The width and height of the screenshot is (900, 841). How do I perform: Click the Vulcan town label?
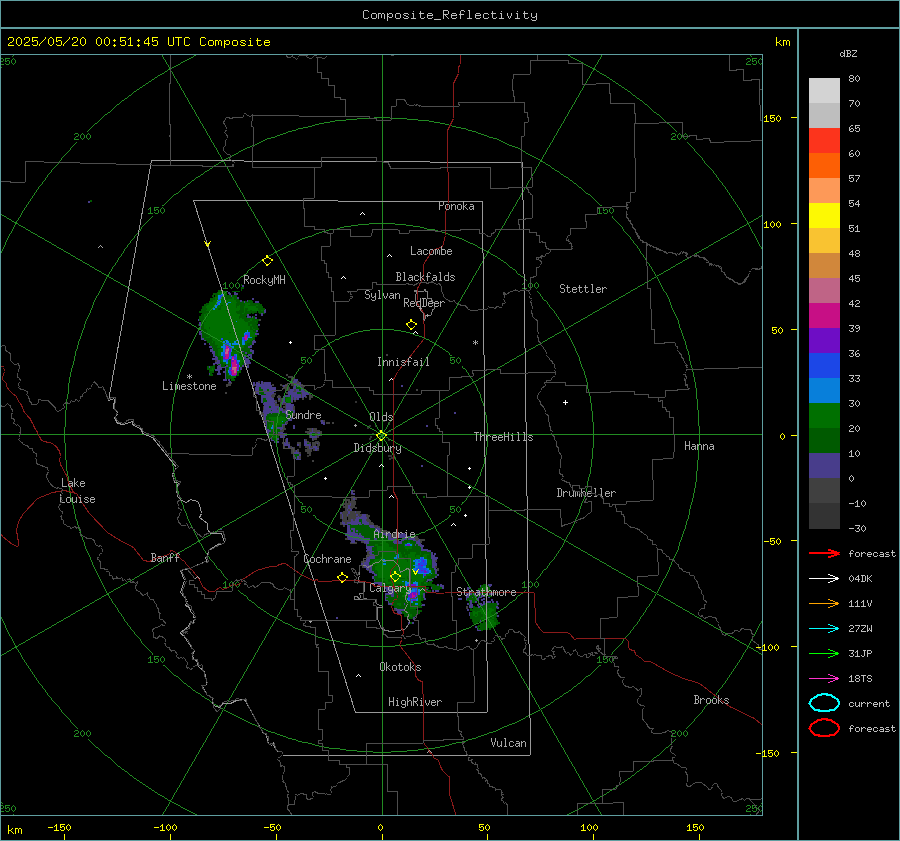[x=508, y=743]
